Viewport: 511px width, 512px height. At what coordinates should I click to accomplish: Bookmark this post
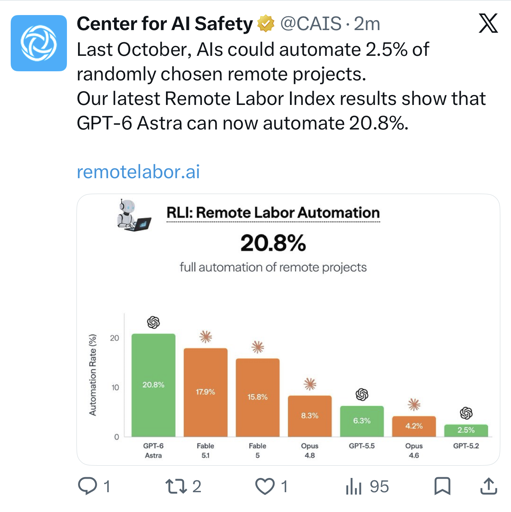tap(442, 486)
